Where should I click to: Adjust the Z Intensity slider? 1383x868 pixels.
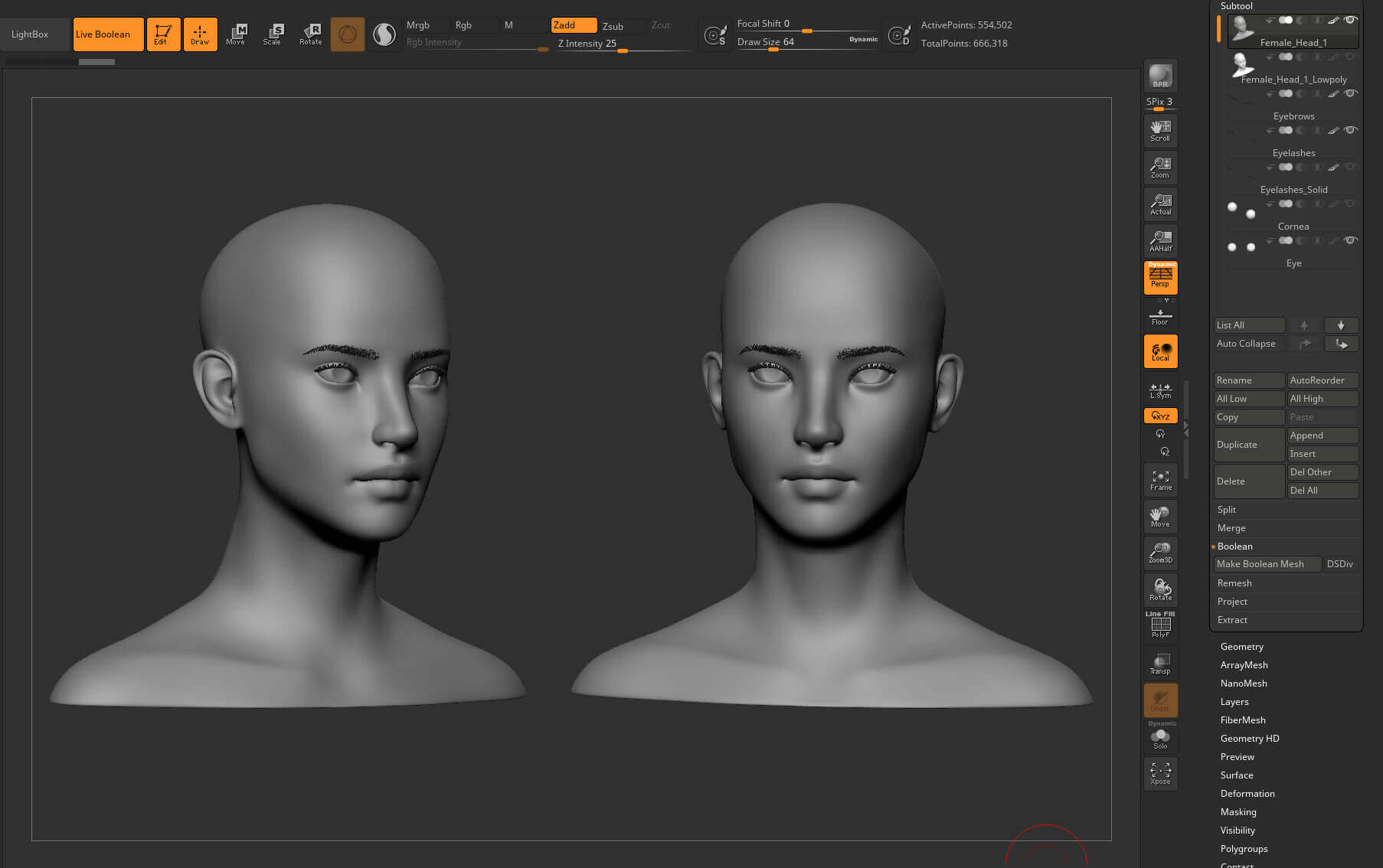(x=623, y=44)
